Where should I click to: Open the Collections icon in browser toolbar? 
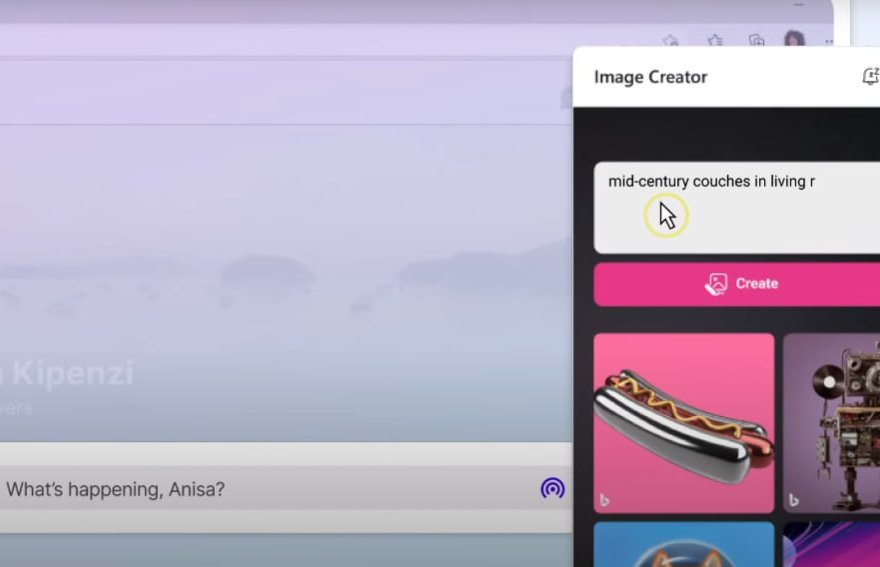click(x=757, y=41)
